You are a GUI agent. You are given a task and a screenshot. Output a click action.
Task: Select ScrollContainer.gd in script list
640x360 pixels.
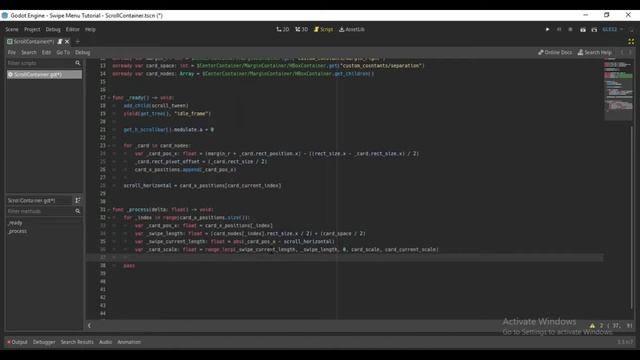pos(44,74)
